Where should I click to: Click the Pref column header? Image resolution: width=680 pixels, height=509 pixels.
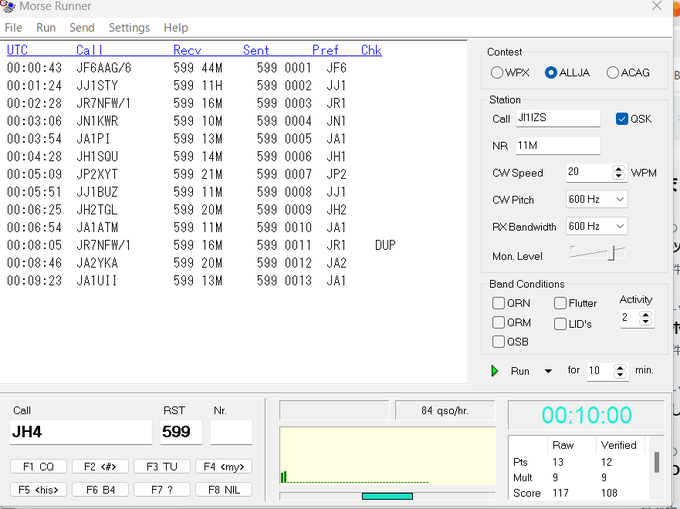[325, 50]
